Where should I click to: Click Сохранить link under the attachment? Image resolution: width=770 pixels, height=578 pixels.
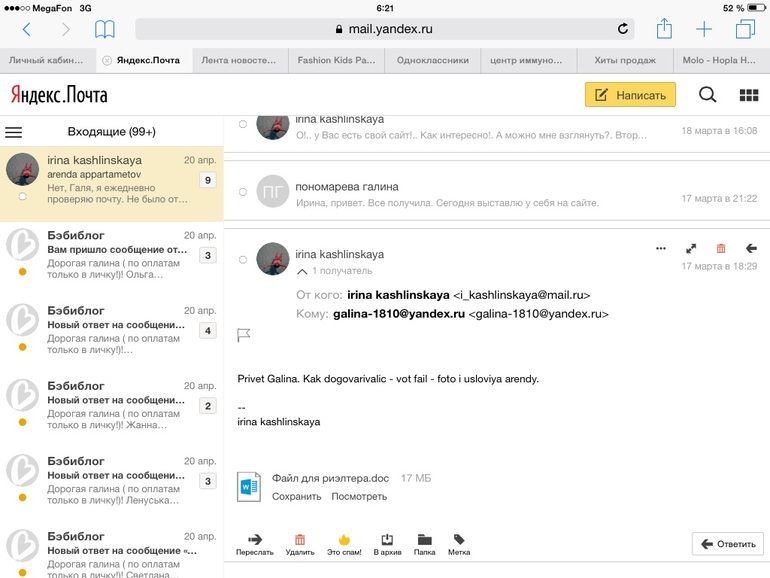point(296,496)
